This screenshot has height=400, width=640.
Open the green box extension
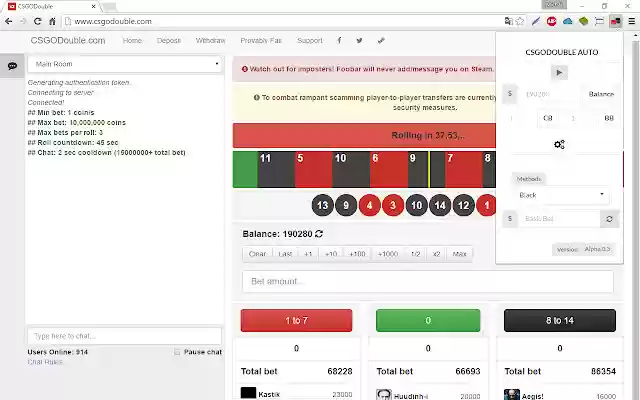[584, 21]
